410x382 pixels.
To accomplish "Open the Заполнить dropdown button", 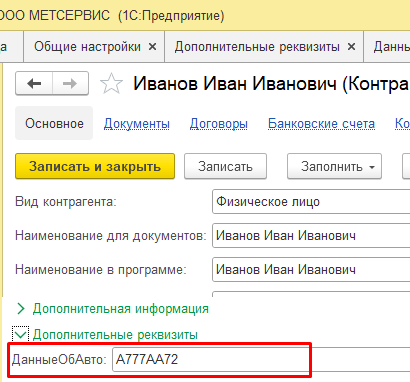I will point(334,166).
